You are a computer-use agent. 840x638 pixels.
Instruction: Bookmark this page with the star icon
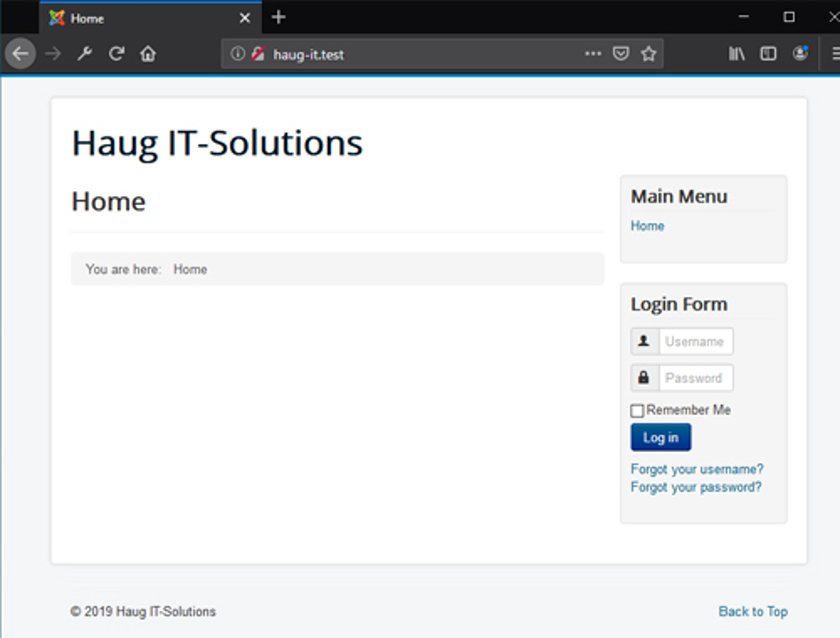point(649,54)
